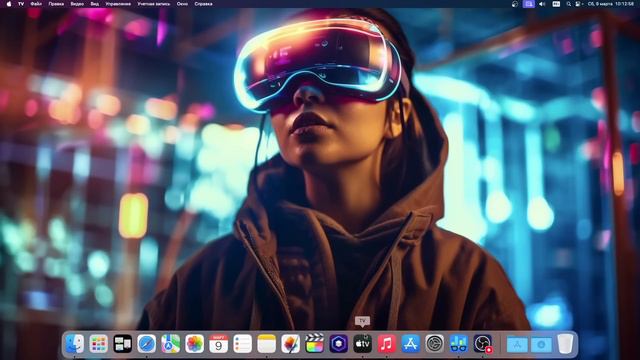Open the Photos app in Dock
This screenshot has height=360, width=640.
[195, 344]
